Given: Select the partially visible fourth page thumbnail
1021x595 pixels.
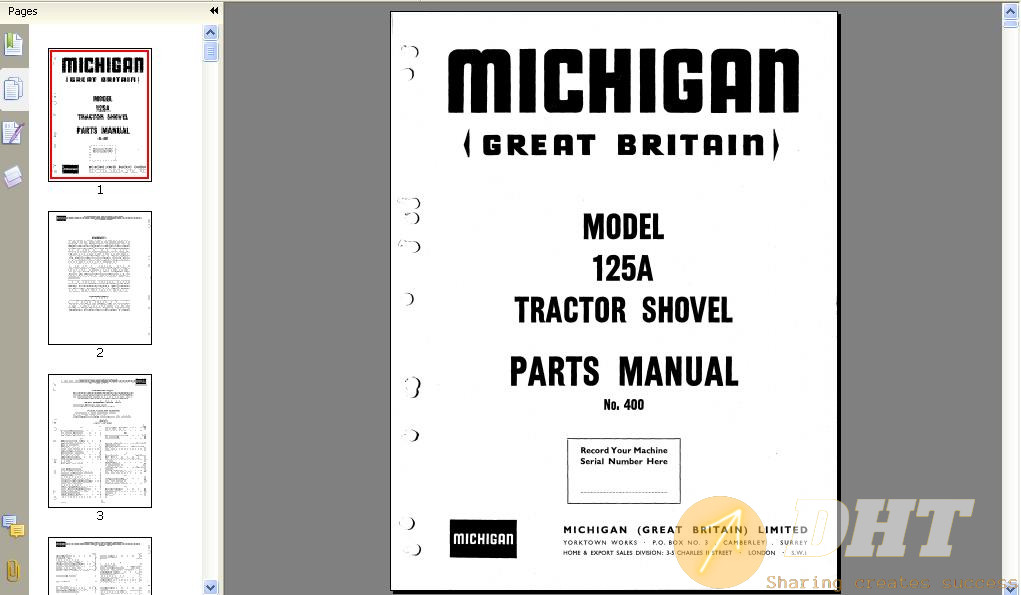Looking at the screenshot, I should (100, 566).
